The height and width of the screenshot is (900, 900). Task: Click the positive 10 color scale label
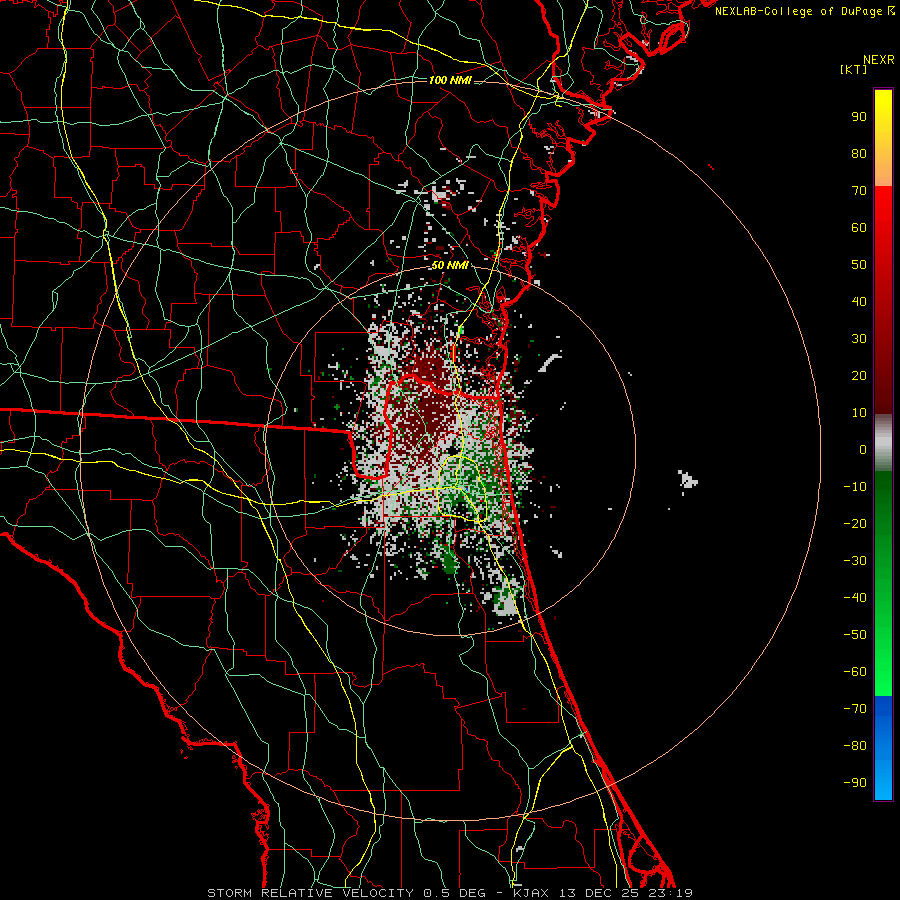[859, 413]
